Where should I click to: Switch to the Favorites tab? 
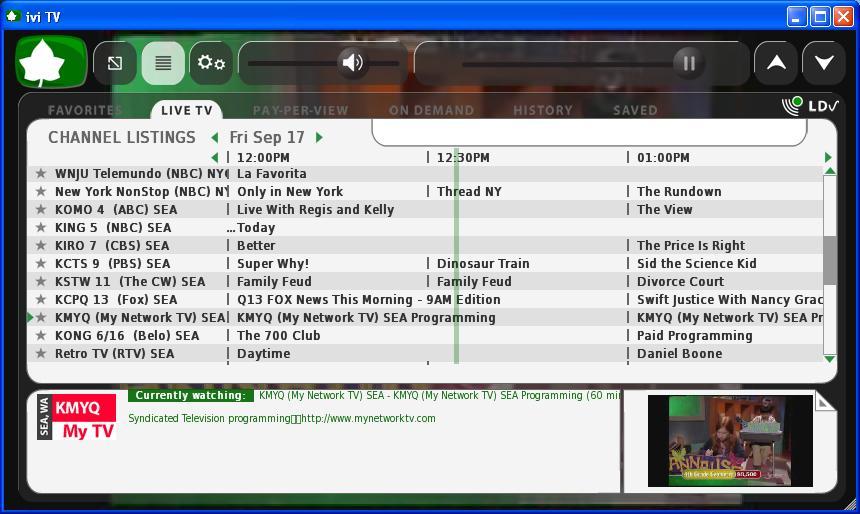(85, 110)
